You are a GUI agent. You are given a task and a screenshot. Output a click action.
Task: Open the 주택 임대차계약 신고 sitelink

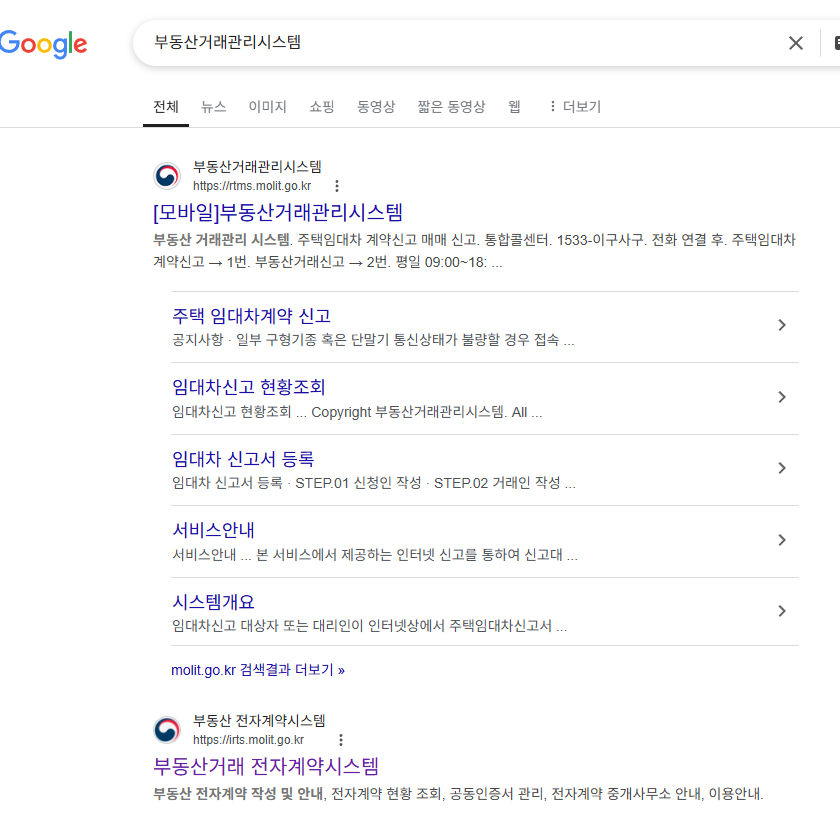pos(251,316)
